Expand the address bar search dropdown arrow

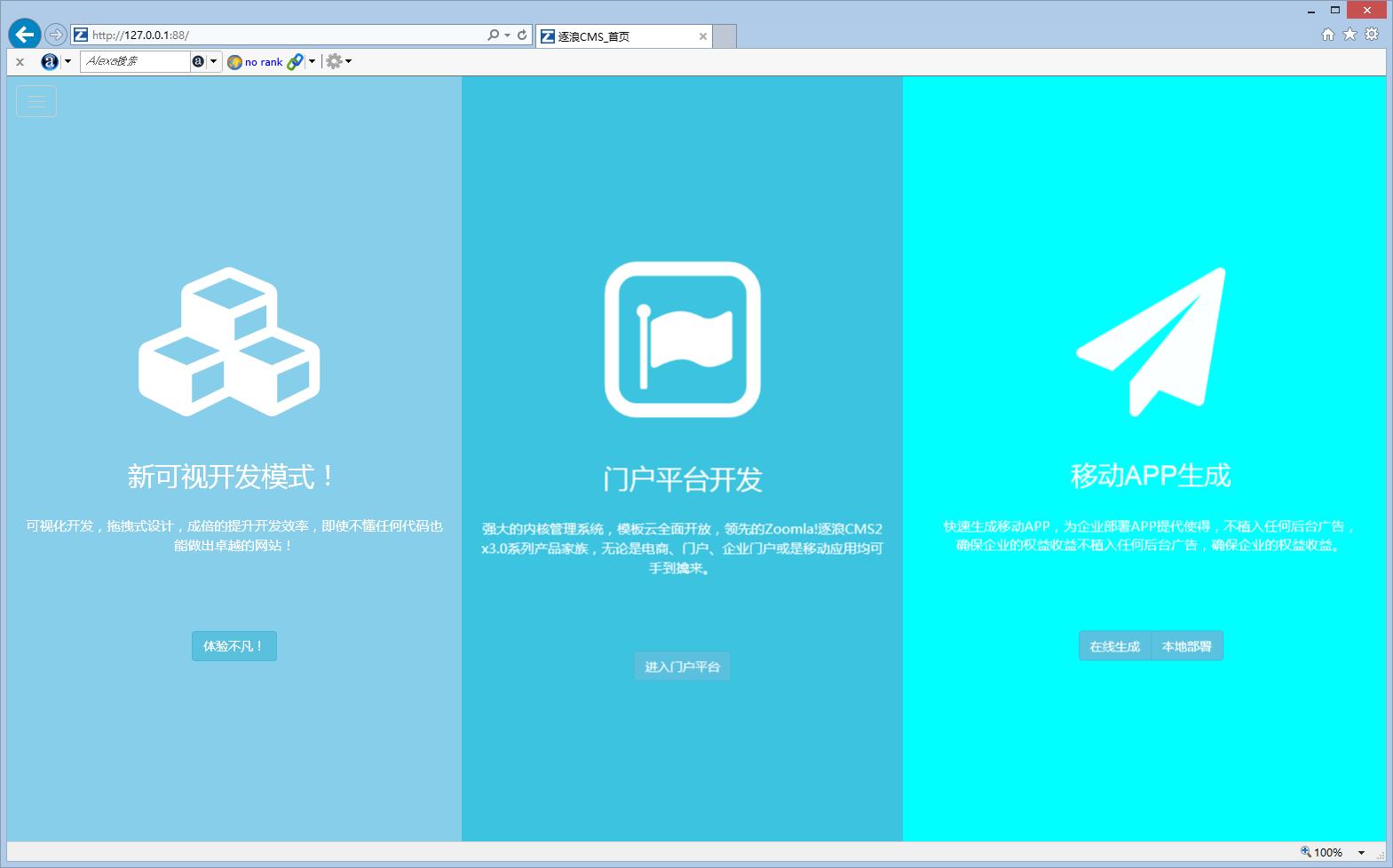[507, 36]
